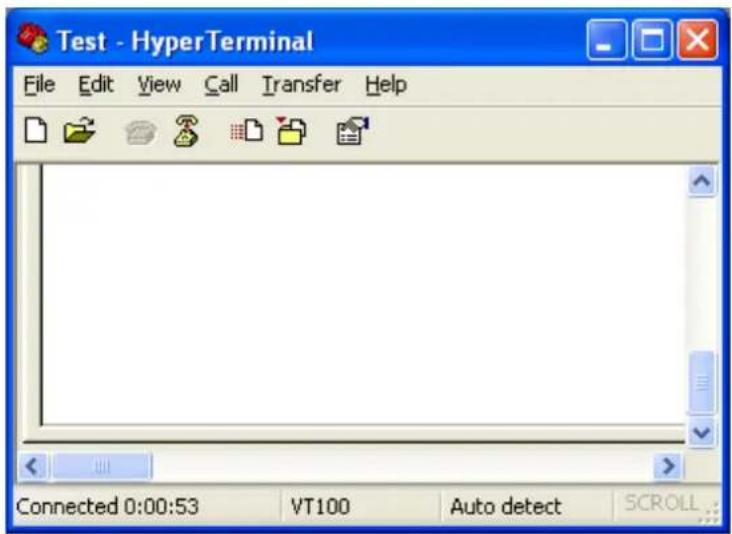The width and height of the screenshot is (732, 534).
Task: Click the Receive file toolbar icon
Action: pos(291,131)
